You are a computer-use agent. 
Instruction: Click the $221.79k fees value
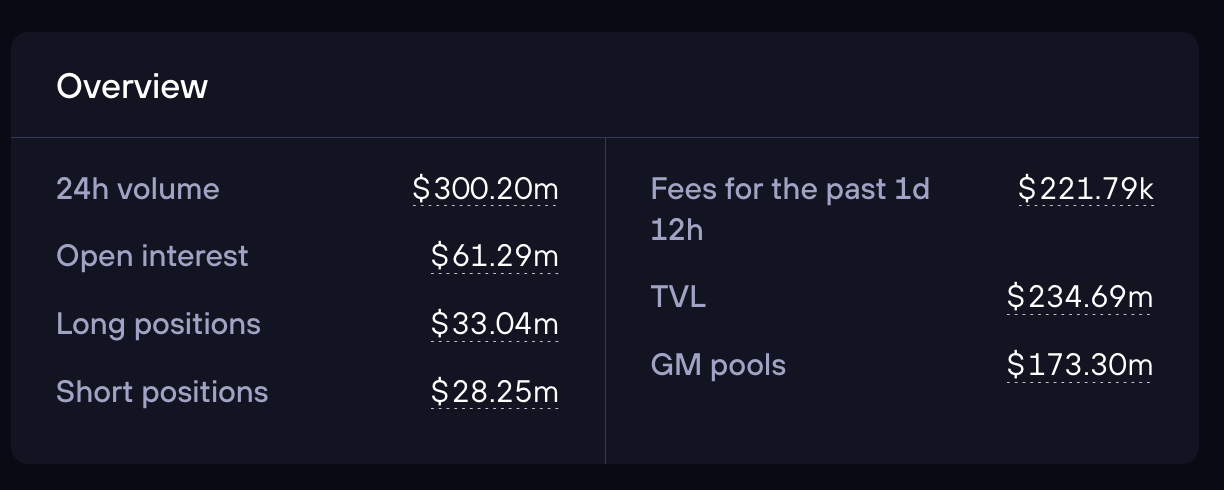[1086, 188]
